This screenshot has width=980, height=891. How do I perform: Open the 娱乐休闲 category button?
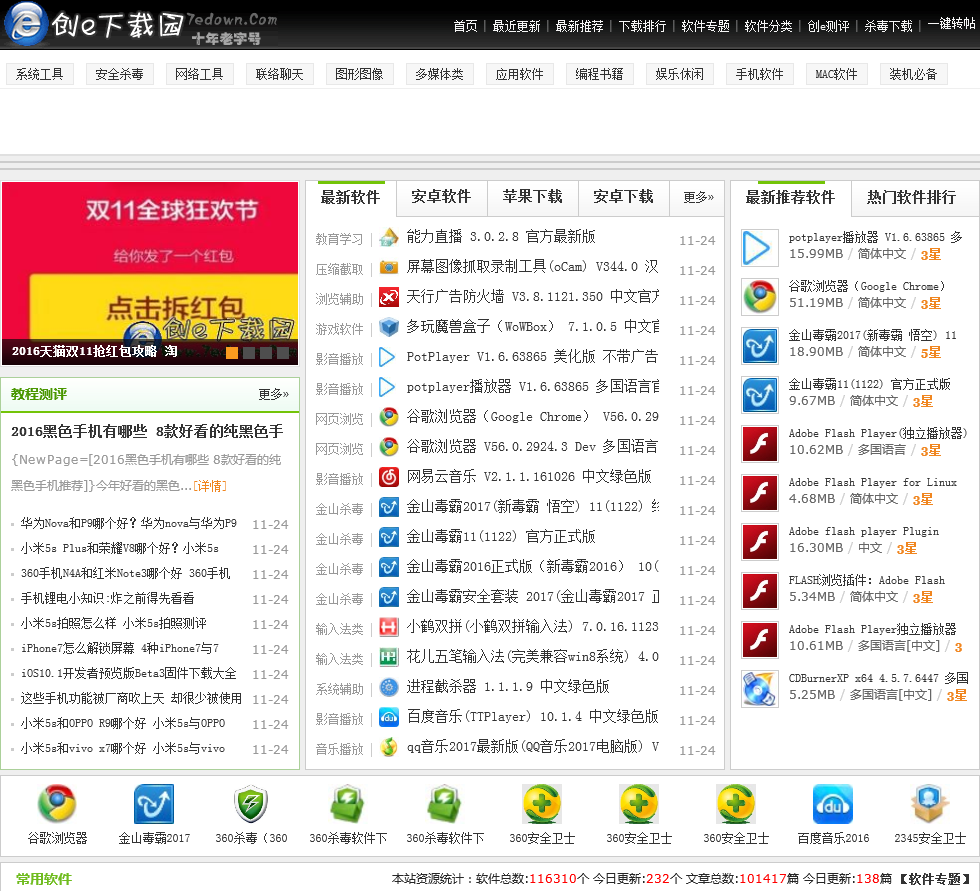point(679,74)
